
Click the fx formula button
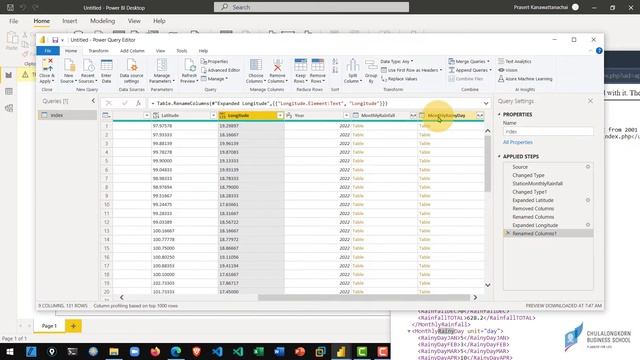(x=138, y=103)
